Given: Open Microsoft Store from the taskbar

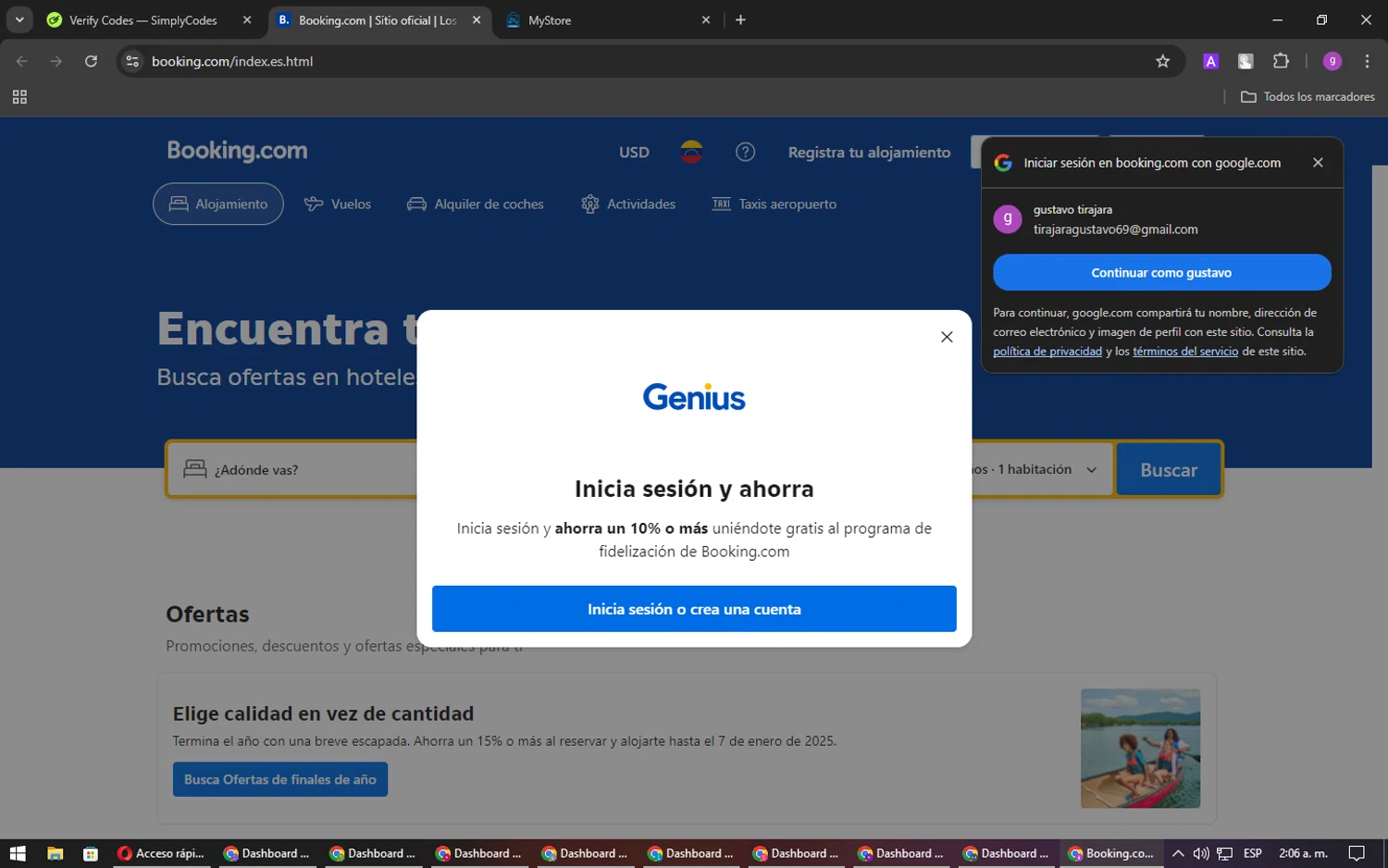Looking at the screenshot, I should 91,853.
